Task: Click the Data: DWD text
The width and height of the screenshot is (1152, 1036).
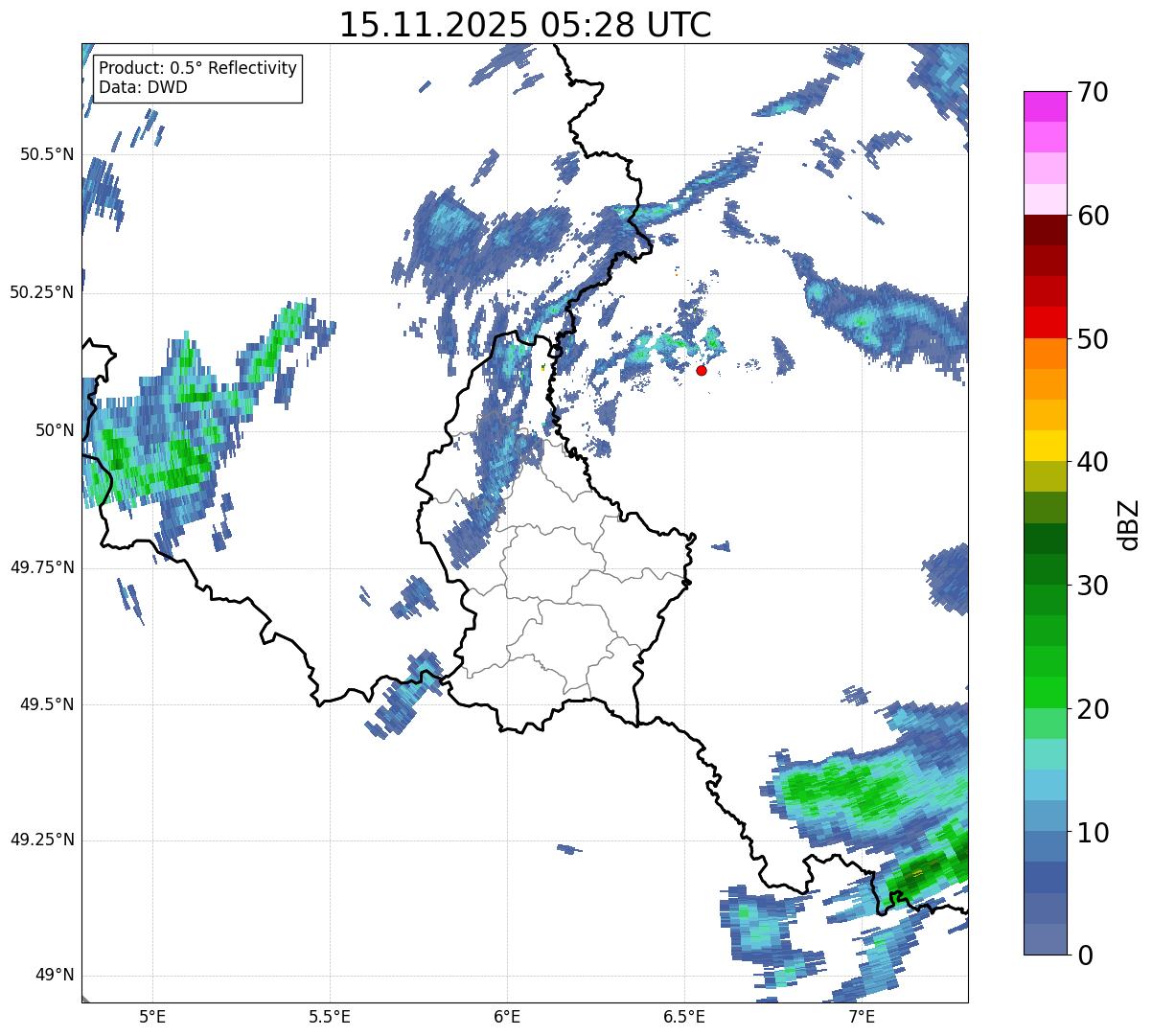Action: tap(143, 87)
